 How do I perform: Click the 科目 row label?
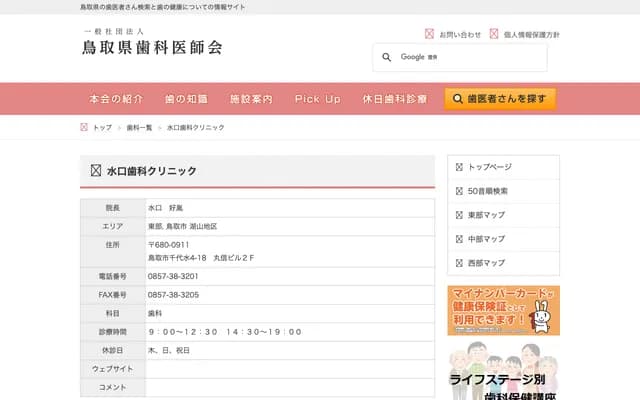pos(113,313)
